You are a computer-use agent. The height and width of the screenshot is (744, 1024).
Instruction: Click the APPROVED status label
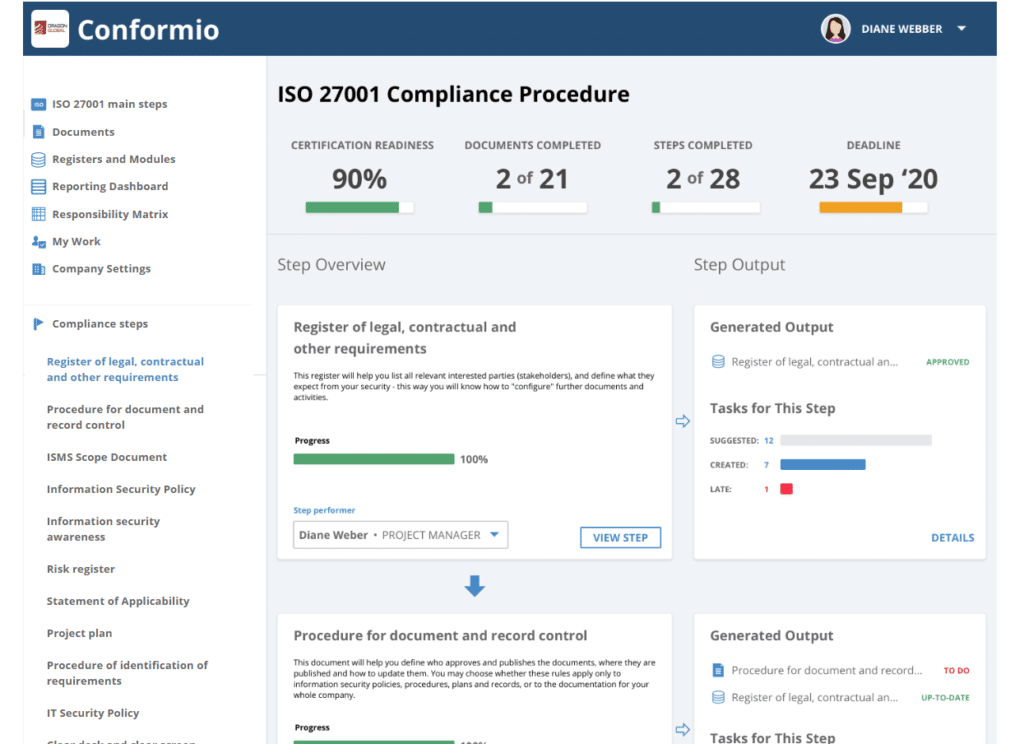click(x=947, y=362)
